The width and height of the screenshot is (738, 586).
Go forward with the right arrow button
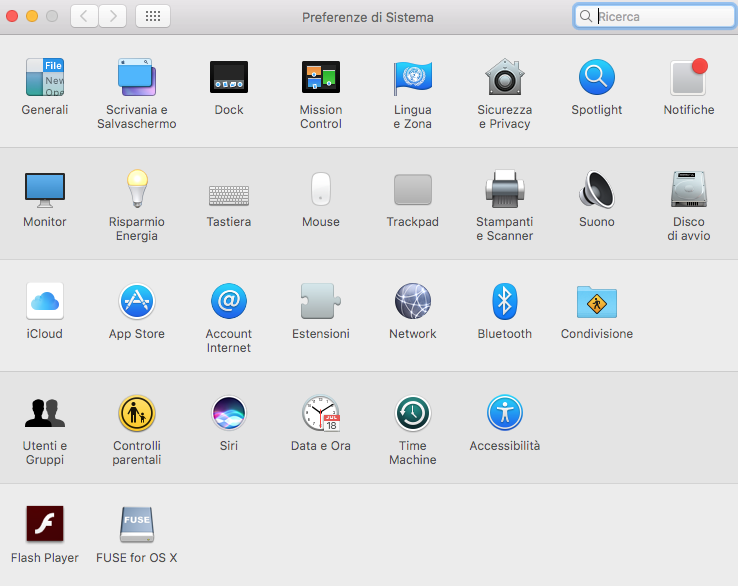(112, 16)
